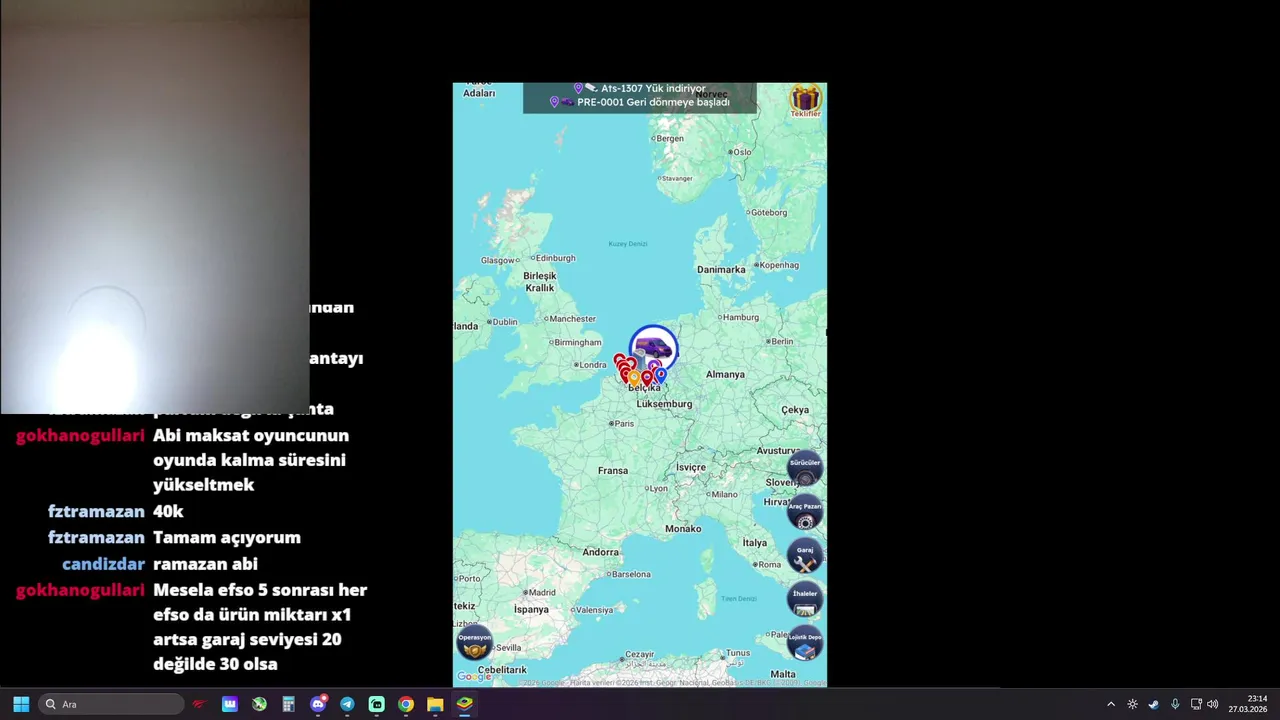Click the webcam overlay thumbnail
Screen dimensions: 1280x720
[155, 207]
